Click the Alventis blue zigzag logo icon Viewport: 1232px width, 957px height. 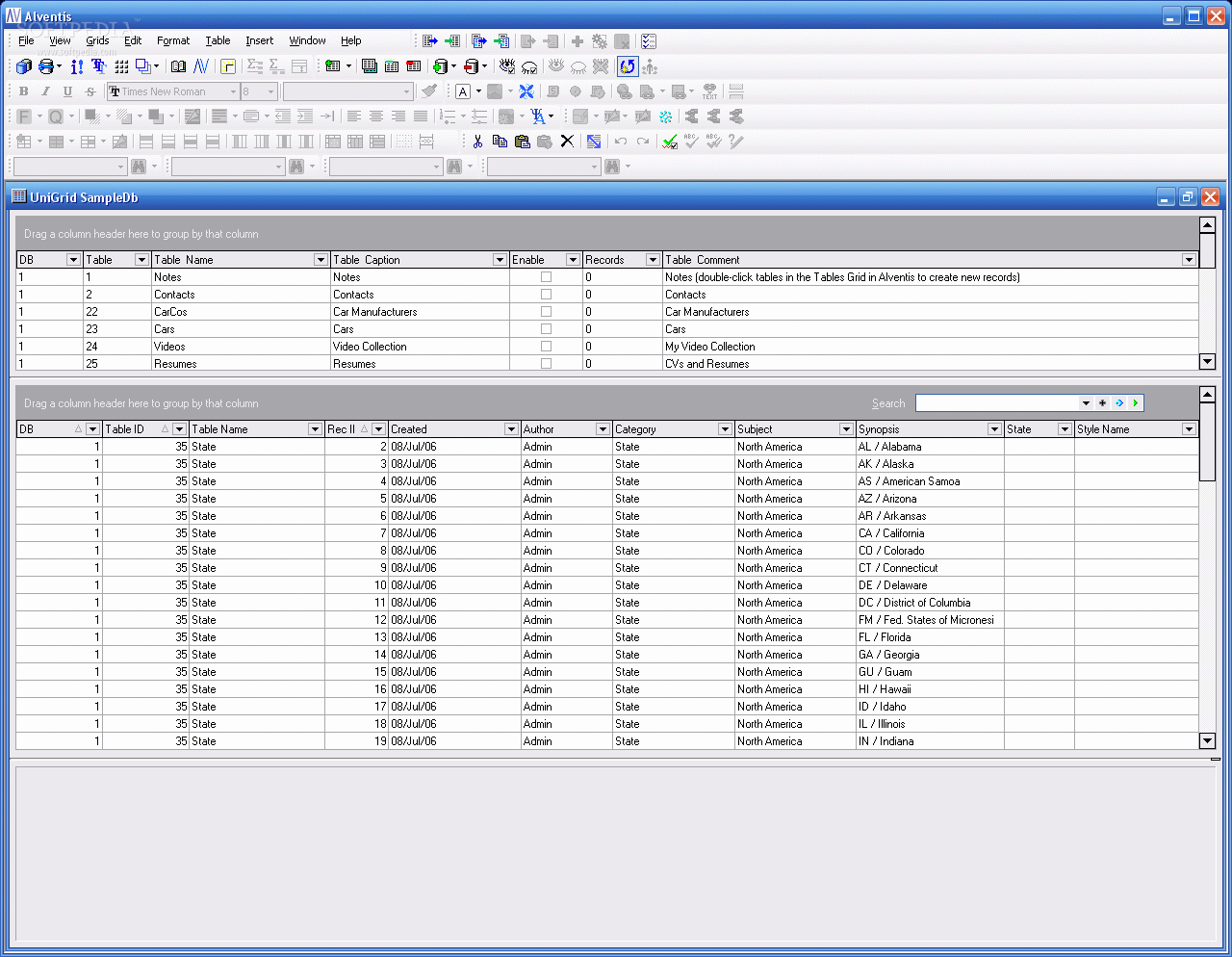[x=201, y=66]
